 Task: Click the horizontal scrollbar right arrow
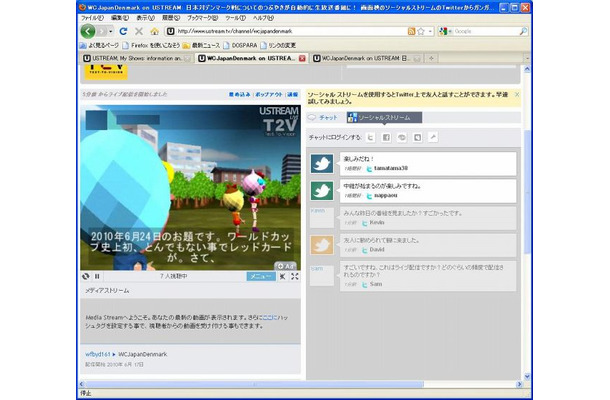[519, 384]
